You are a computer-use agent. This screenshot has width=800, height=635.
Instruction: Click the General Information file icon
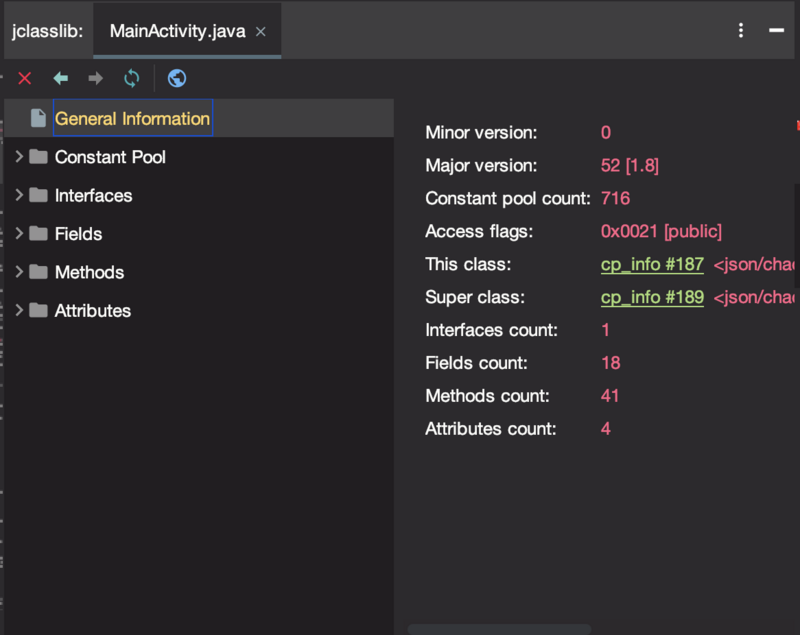(x=38, y=118)
